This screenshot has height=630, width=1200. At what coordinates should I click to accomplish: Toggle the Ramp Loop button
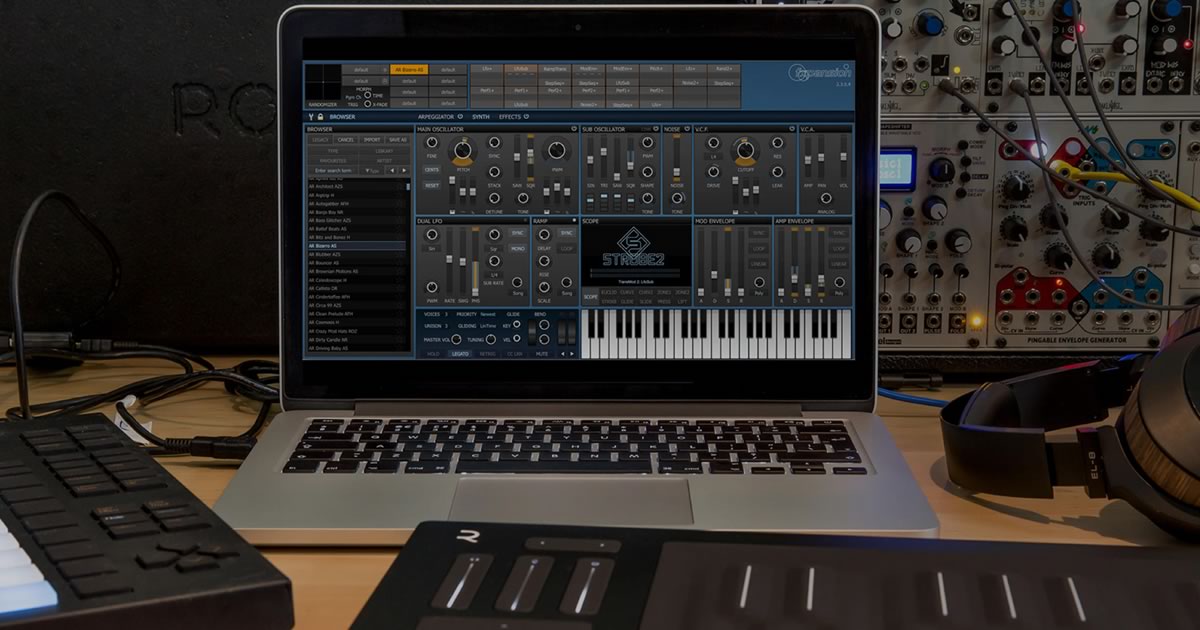click(567, 248)
